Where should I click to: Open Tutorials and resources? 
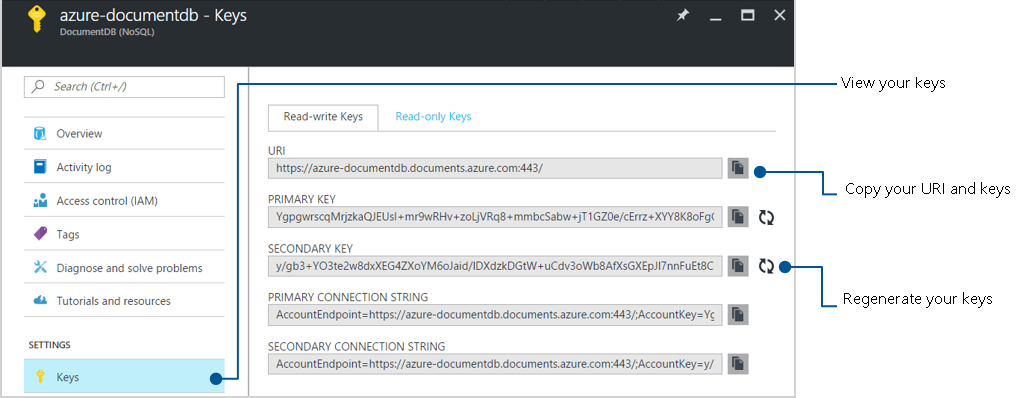[124, 301]
